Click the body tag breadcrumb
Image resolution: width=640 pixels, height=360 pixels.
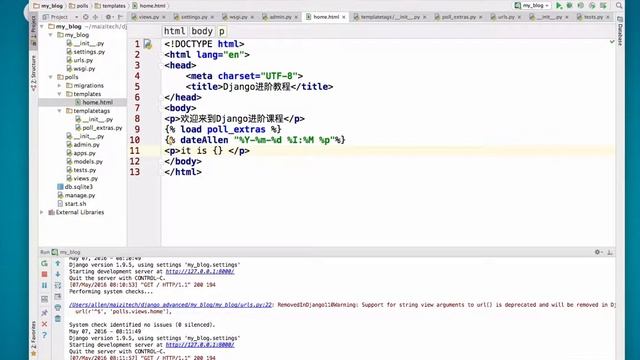point(202,31)
